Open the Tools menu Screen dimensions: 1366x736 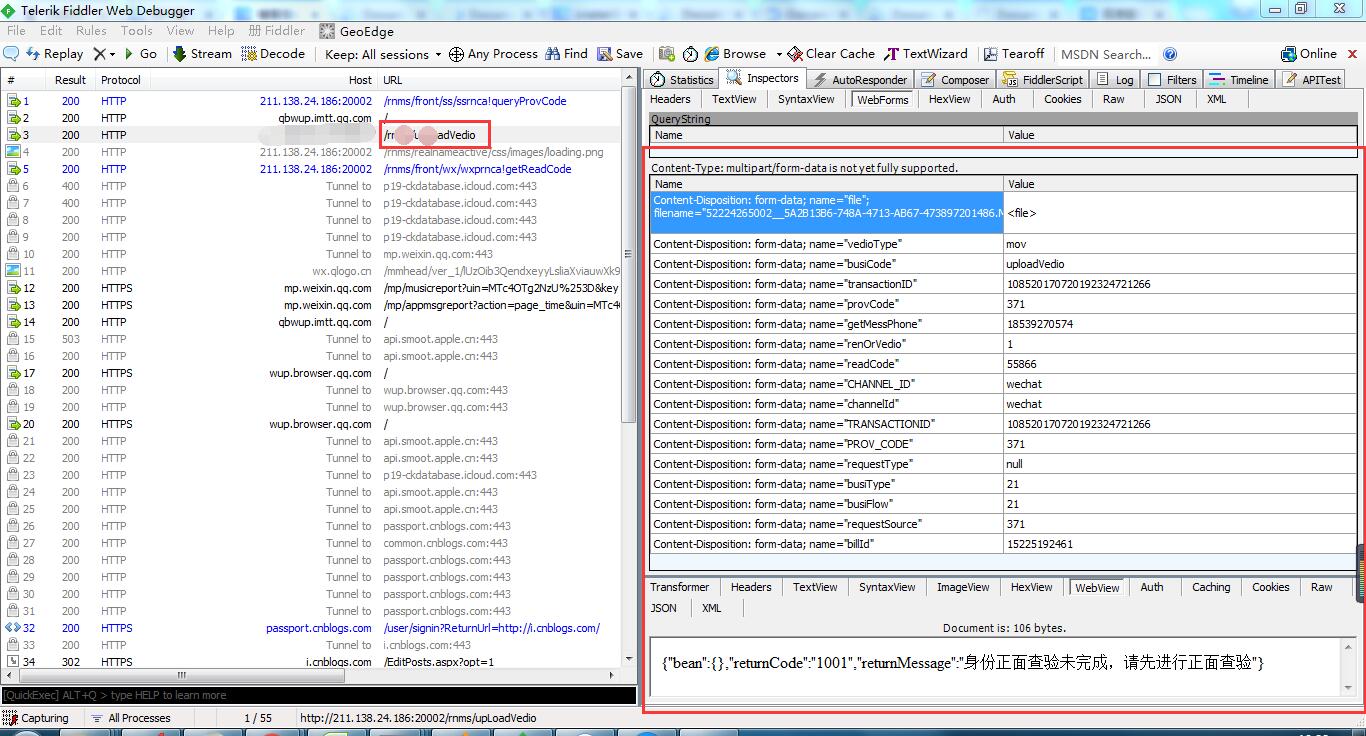137,31
